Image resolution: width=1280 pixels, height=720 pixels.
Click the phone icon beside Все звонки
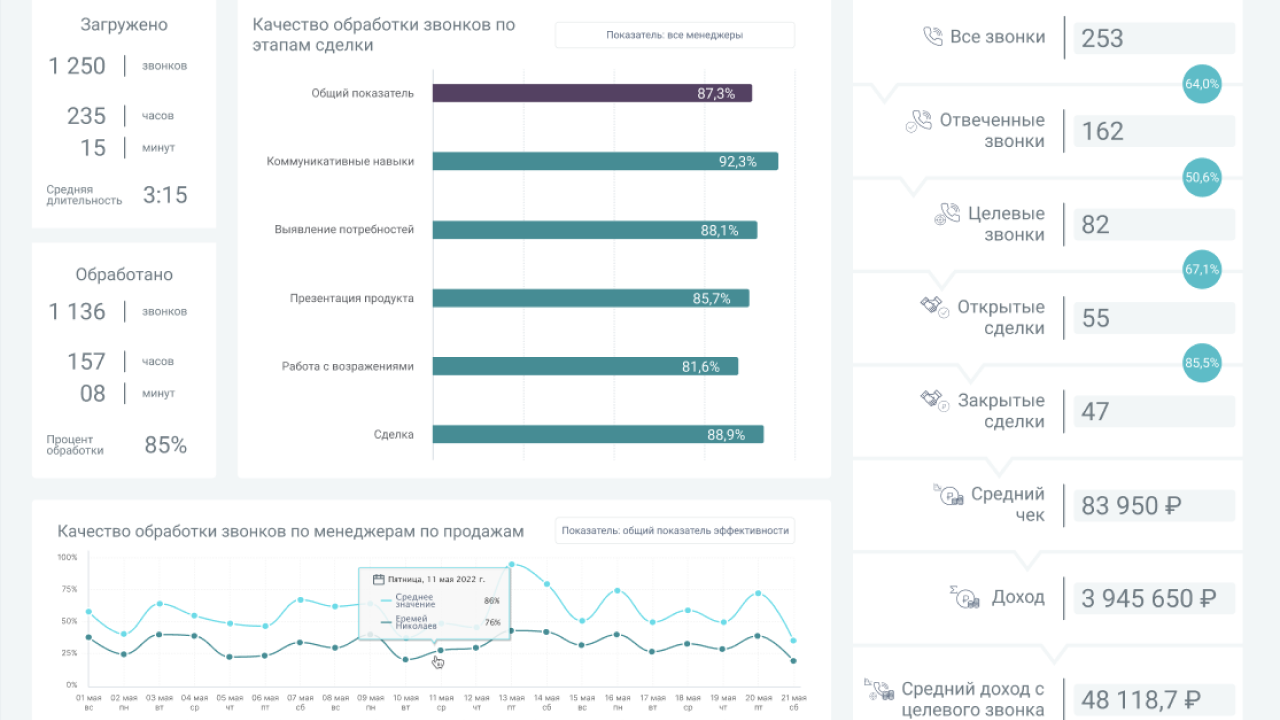click(932, 37)
